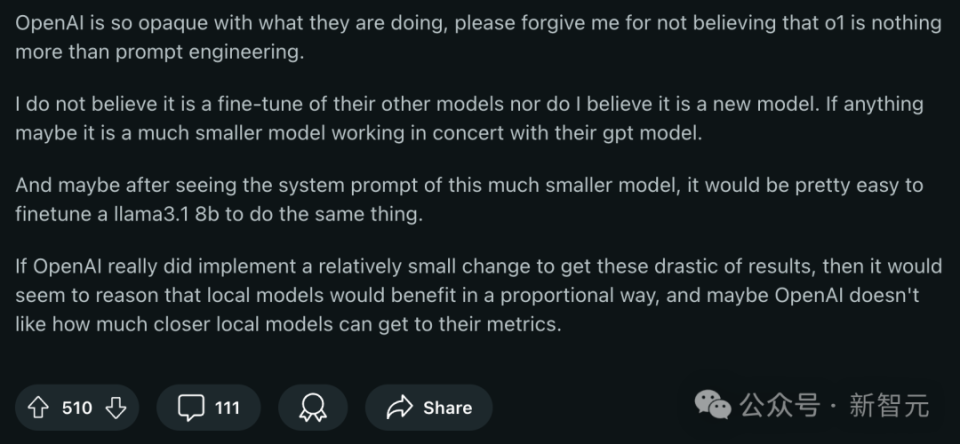Image resolution: width=960 pixels, height=444 pixels.
Task: Click the 公众号 text in the watermark
Action: click(779, 405)
